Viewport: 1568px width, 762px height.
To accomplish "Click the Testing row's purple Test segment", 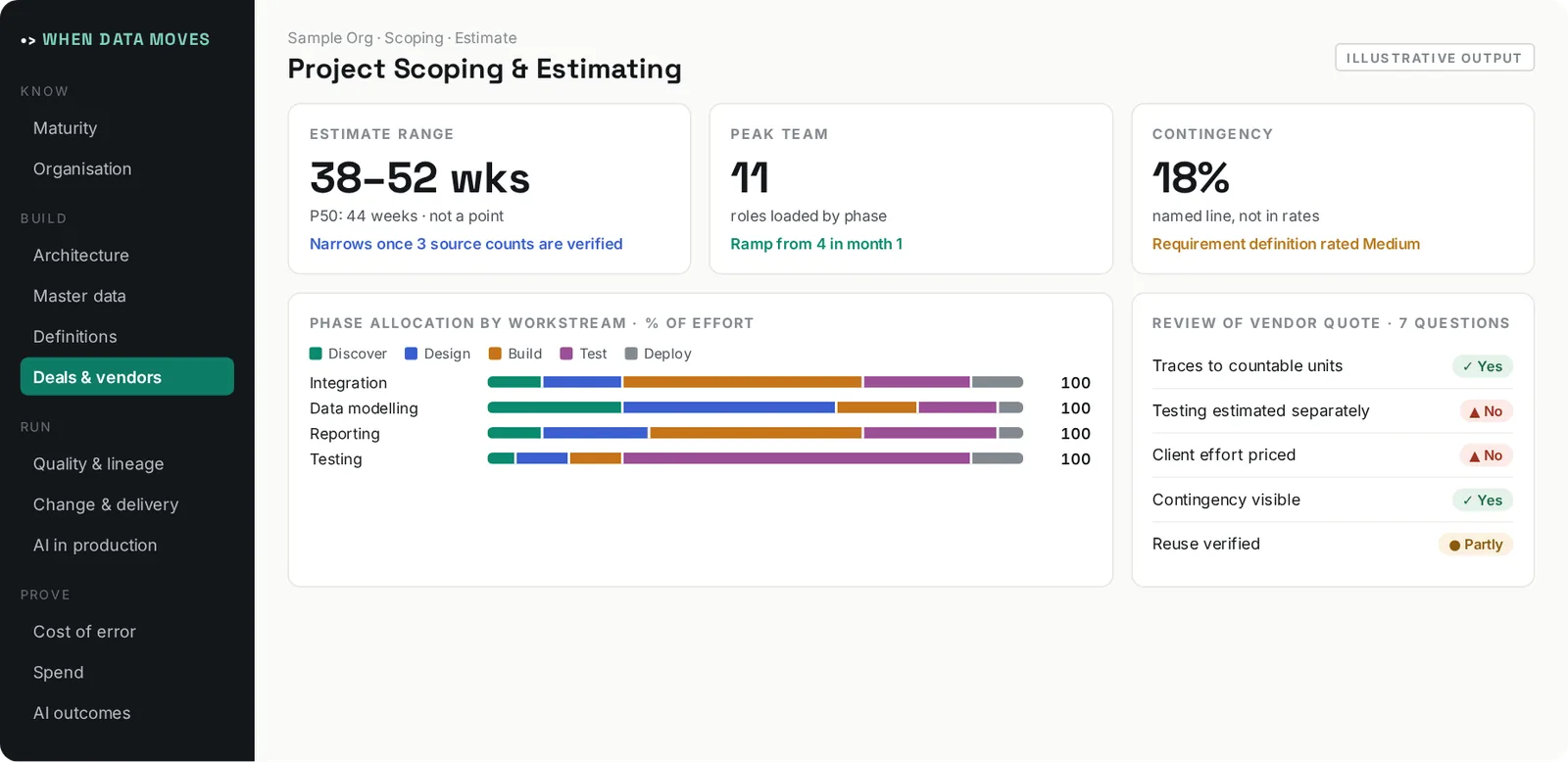I will tap(797, 458).
